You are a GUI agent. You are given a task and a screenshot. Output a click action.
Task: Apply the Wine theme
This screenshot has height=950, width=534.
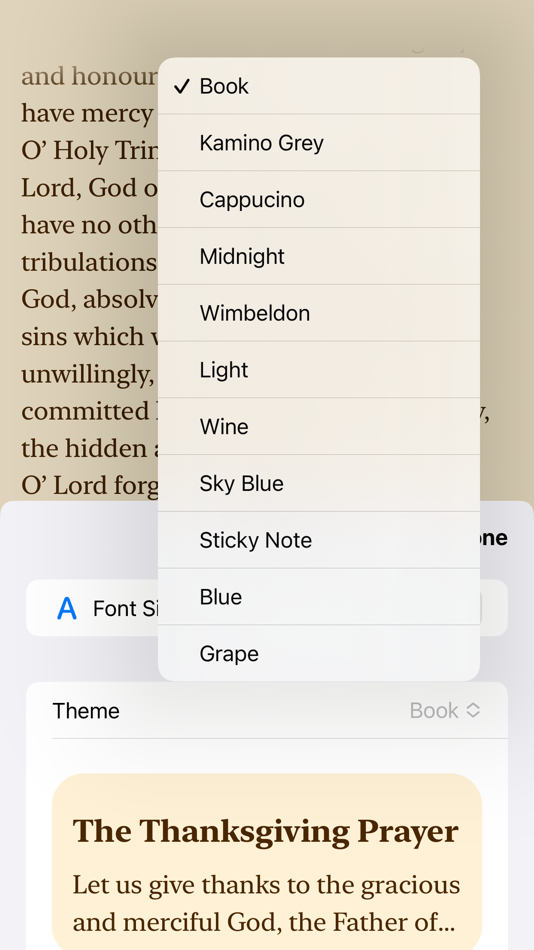319,427
